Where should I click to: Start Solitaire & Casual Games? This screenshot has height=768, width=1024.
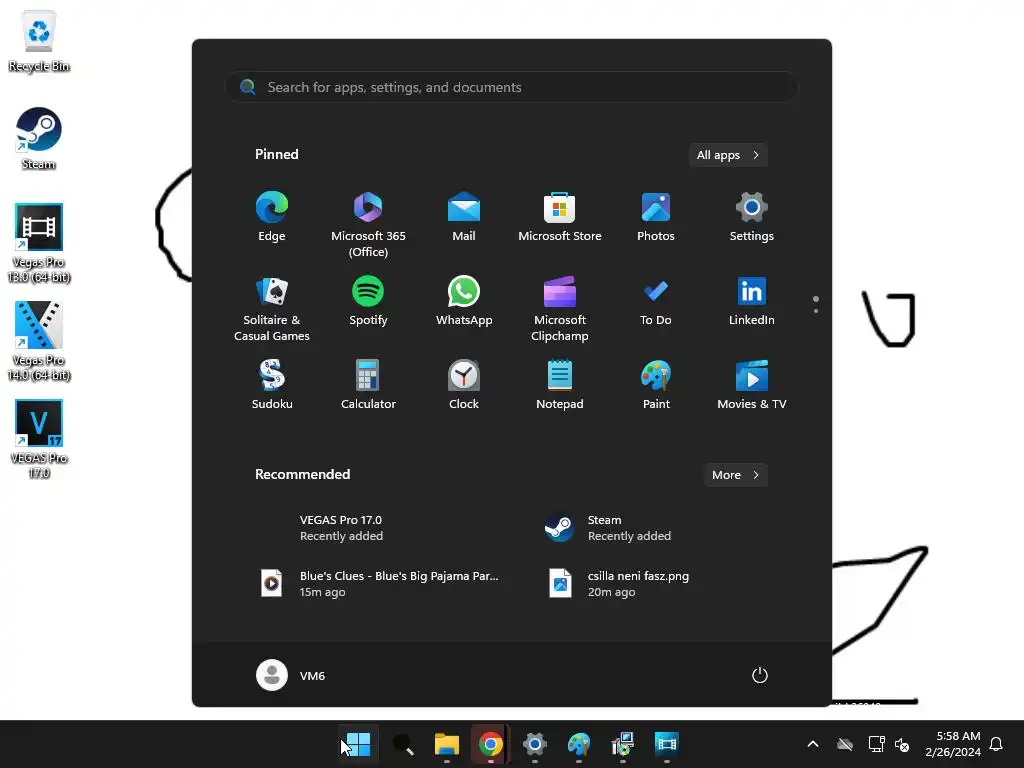coord(272,309)
